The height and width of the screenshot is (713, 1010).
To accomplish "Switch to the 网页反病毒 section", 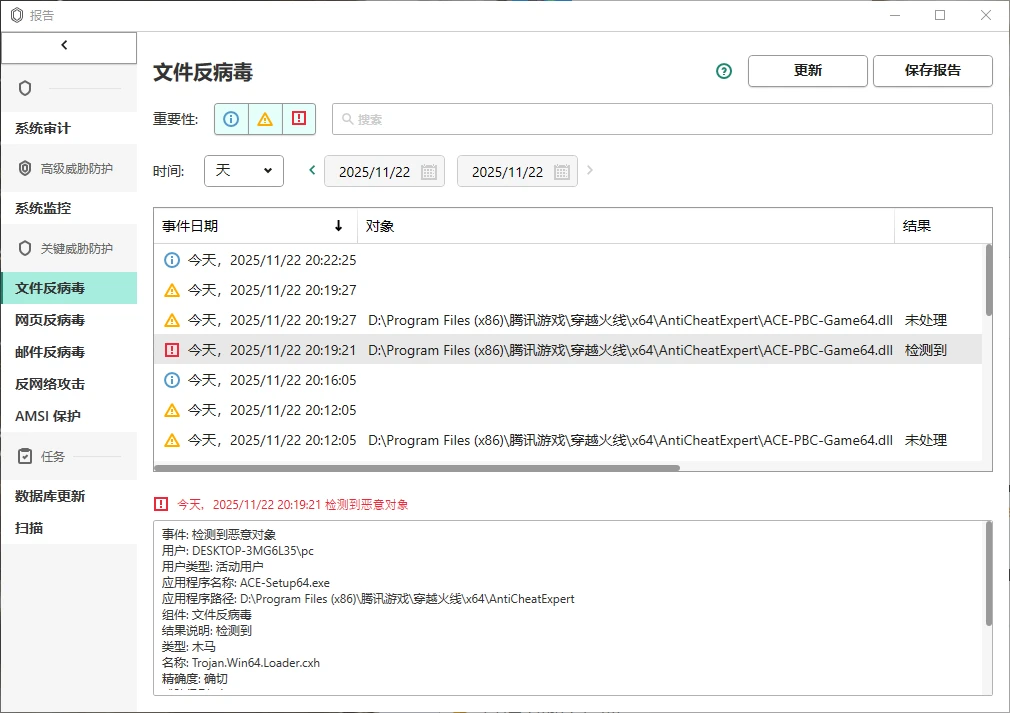I will (x=49, y=319).
